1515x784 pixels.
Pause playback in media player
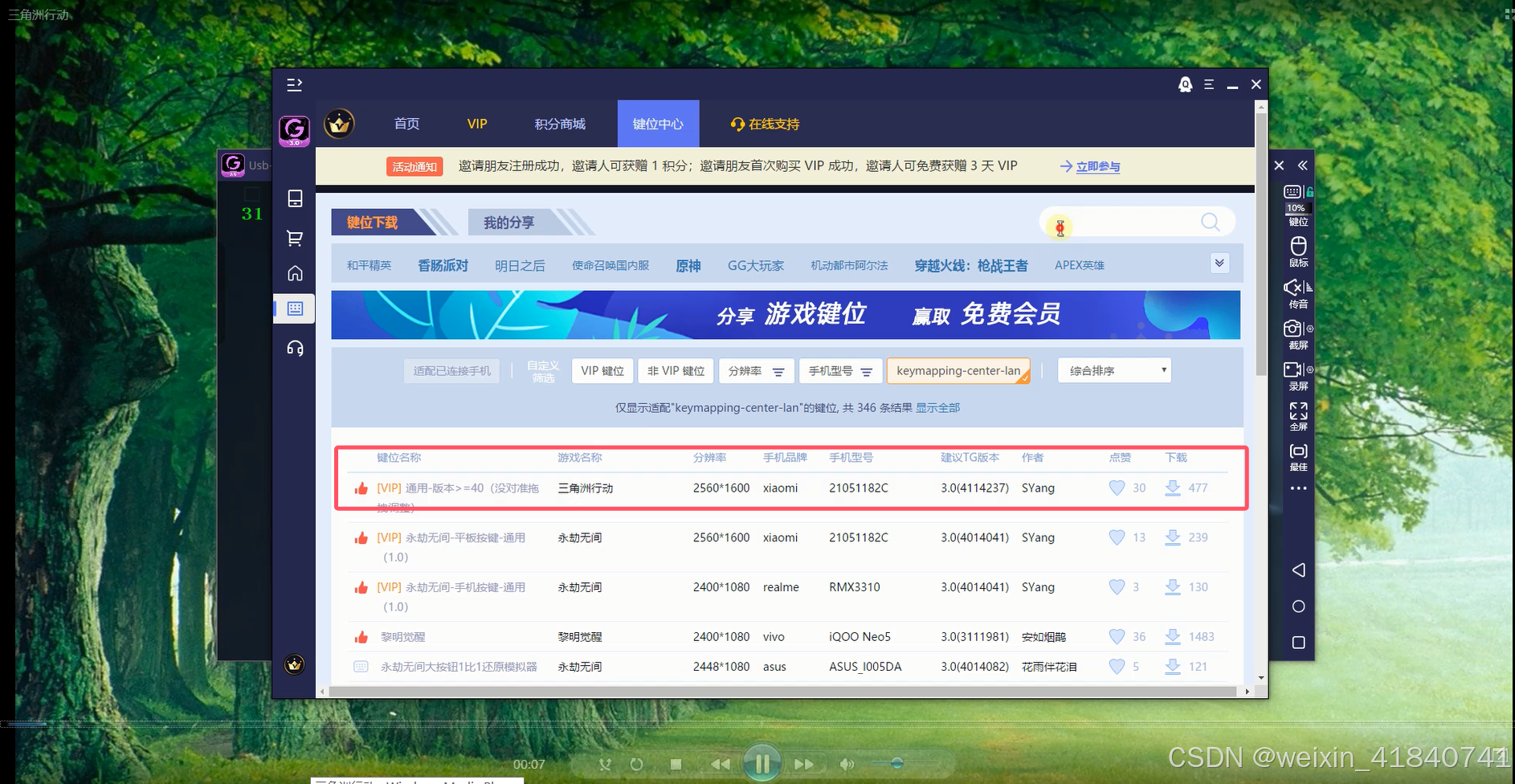tap(762, 763)
